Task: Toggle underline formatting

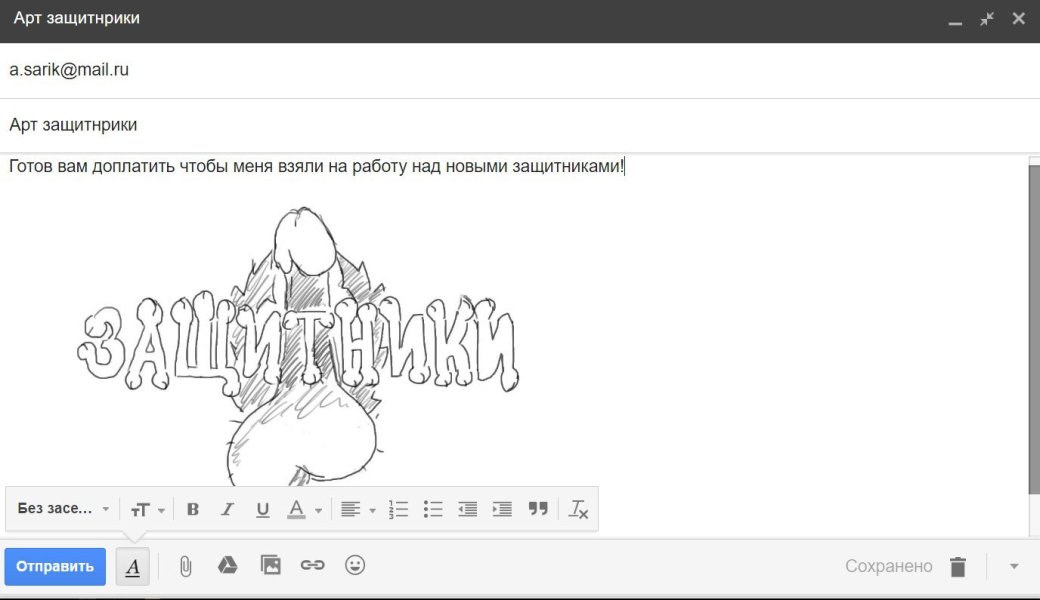Action: (x=263, y=509)
